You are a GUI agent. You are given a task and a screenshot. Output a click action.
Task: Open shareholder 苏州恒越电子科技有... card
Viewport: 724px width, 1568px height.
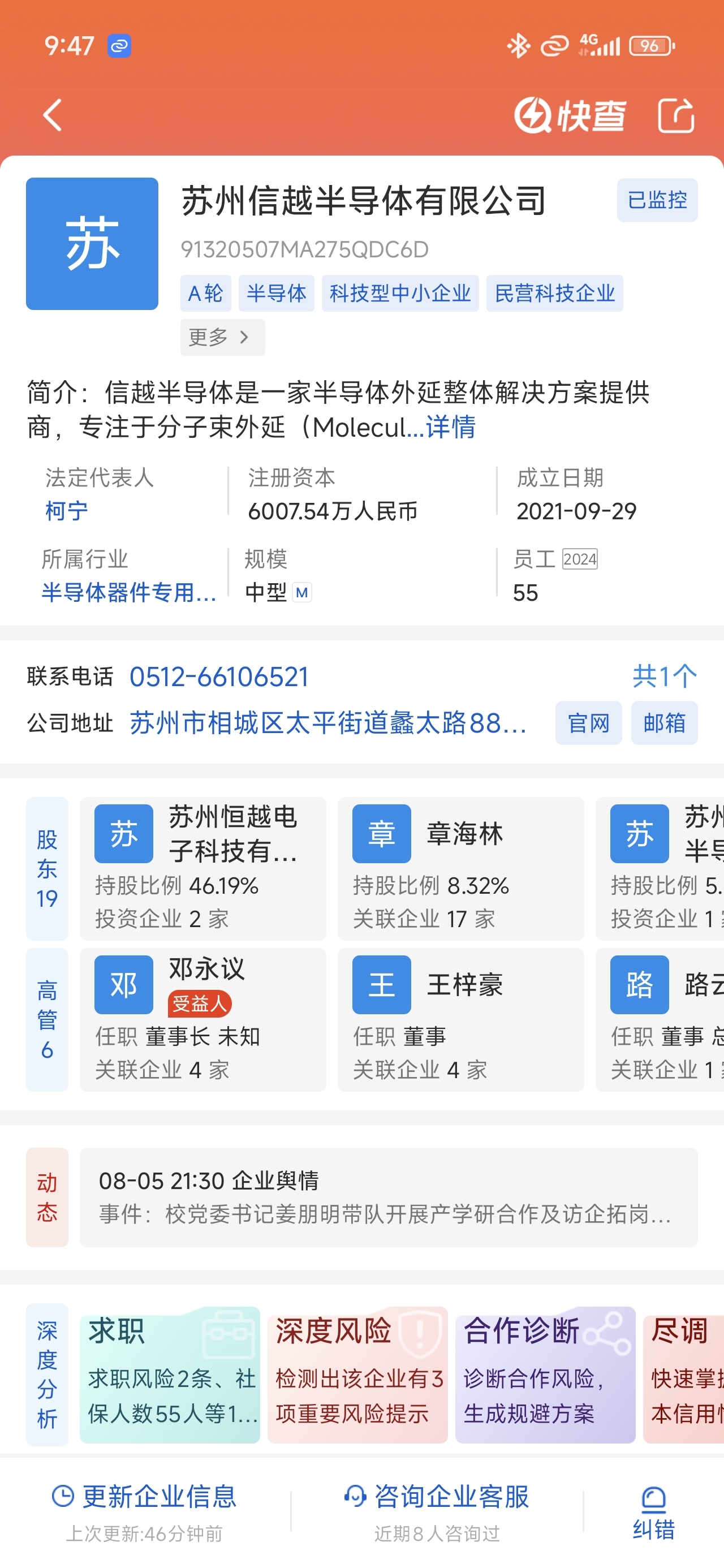coord(202,869)
